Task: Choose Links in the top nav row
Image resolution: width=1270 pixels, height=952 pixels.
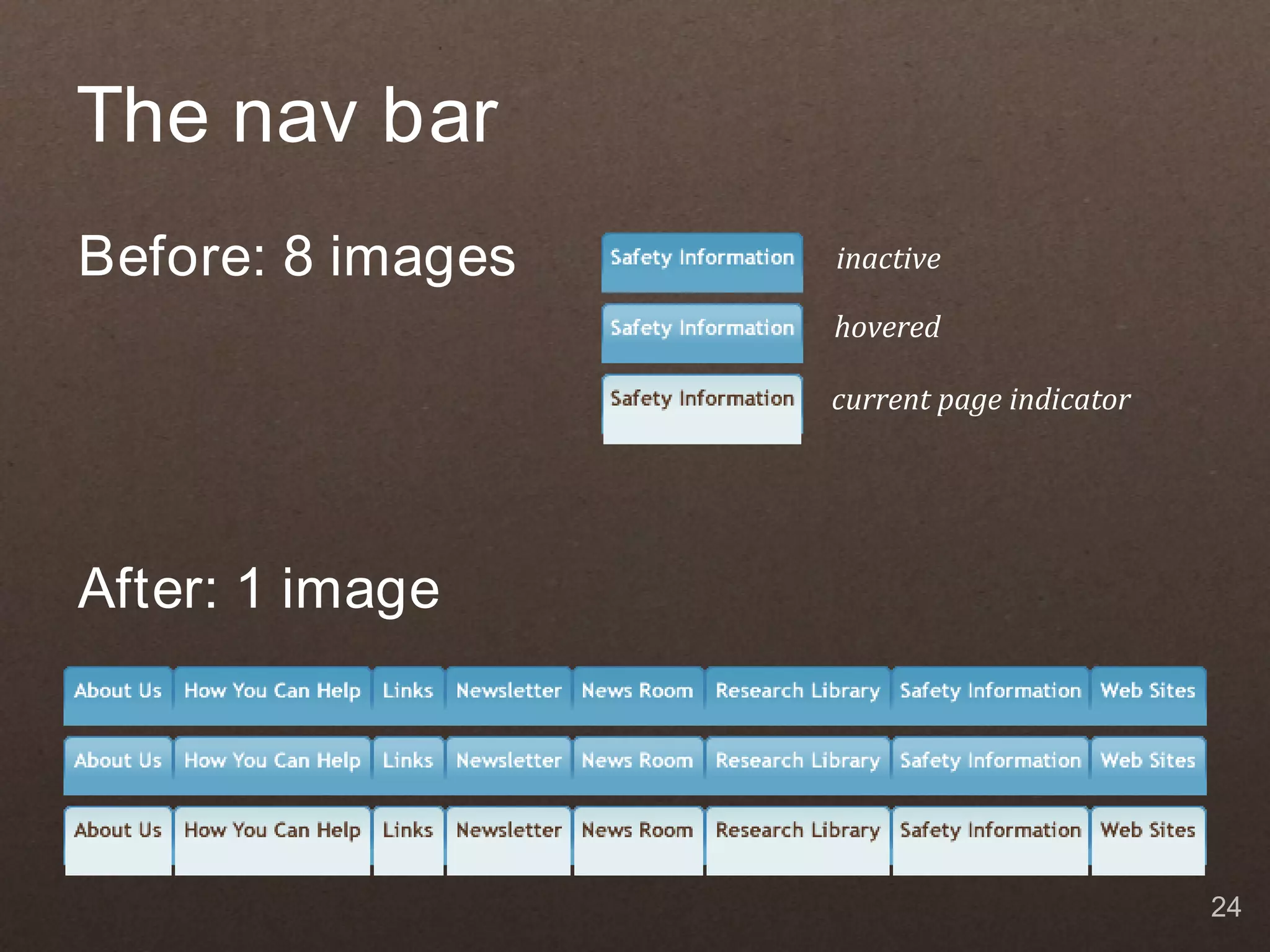Action: [x=408, y=696]
